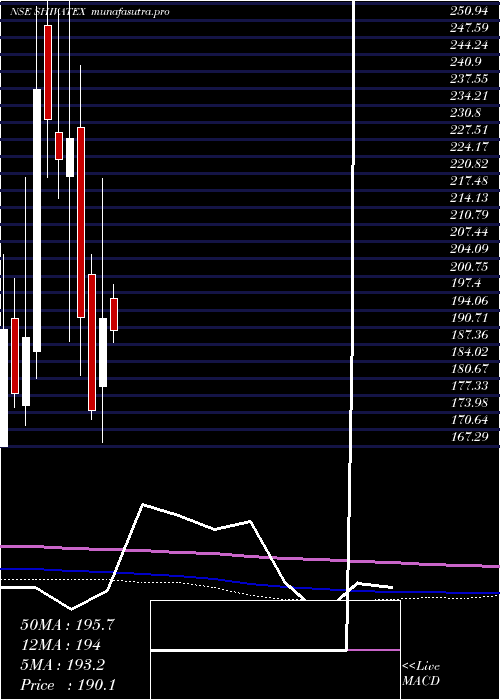The width and height of the screenshot is (500, 700).
Task: Click price label 224.17
Action: click(x=469, y=146)
